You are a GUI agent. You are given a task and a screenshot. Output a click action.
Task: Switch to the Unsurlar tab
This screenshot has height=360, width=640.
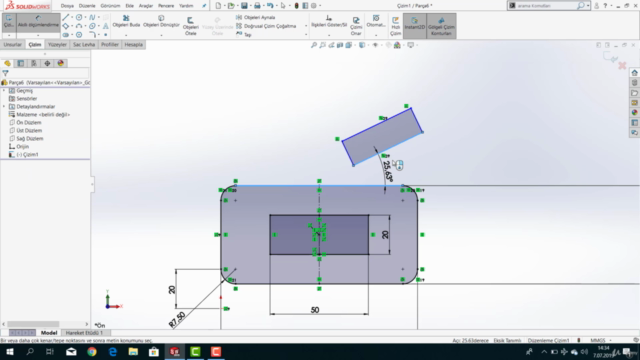pos(13,44)
